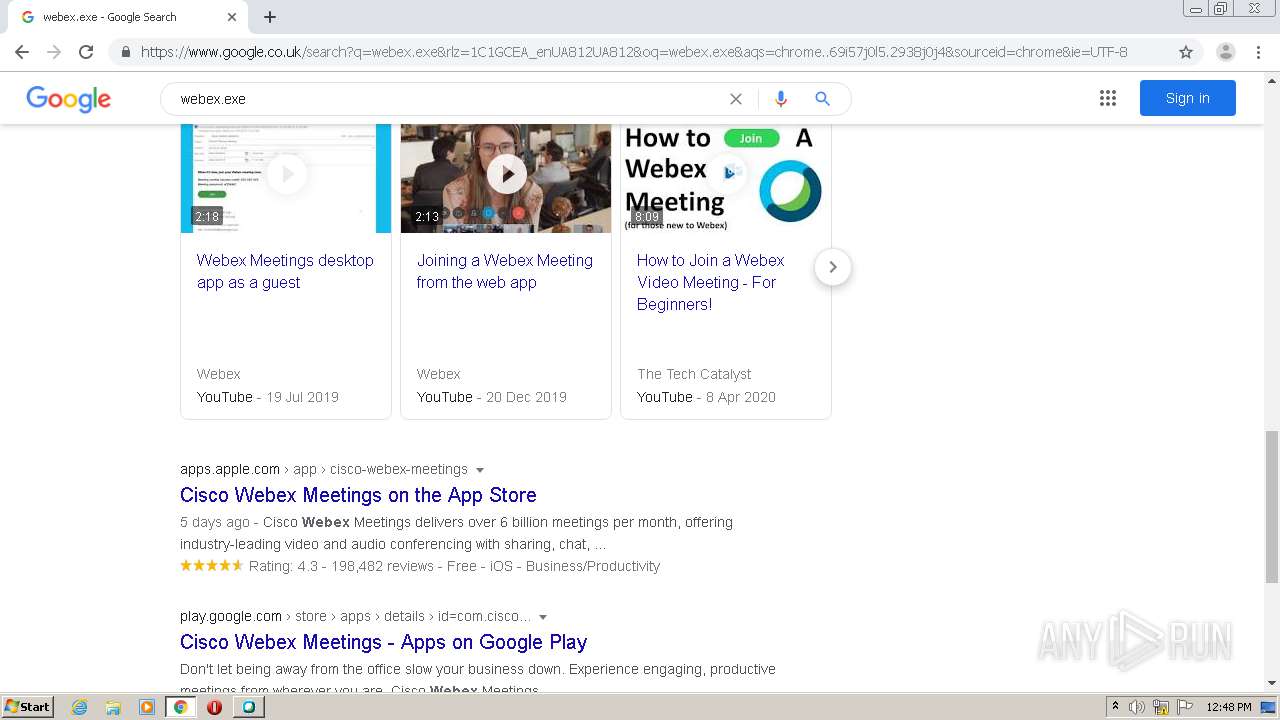Click the page vertical scrollbar thumb
Viewport: 1280px width, 720px height.
click(x=1272, y=506)
